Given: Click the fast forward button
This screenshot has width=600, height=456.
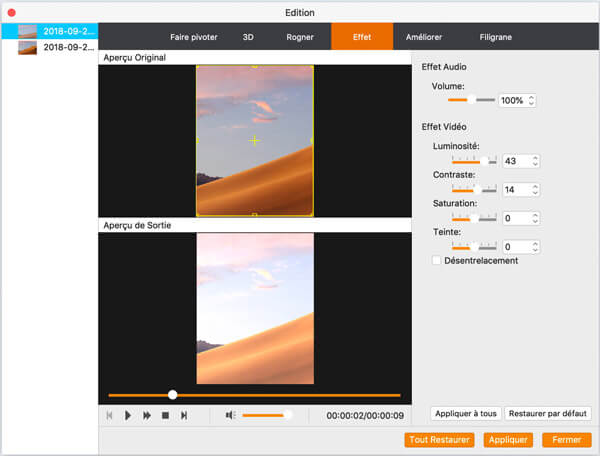Looking at the screenshot, I should [x=147, y=415].
